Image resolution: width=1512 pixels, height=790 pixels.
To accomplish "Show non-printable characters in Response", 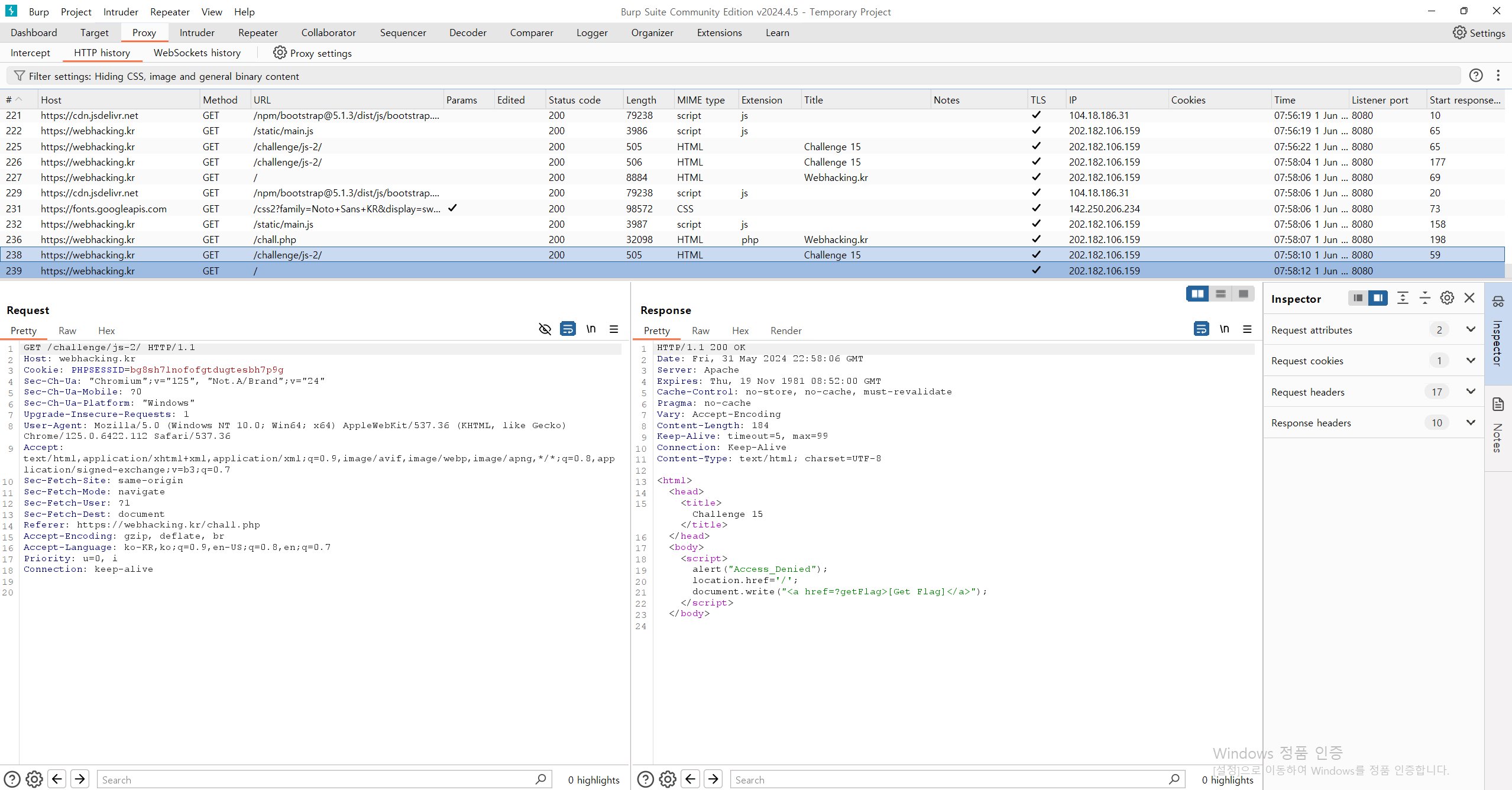I will tap(1224, 329).
